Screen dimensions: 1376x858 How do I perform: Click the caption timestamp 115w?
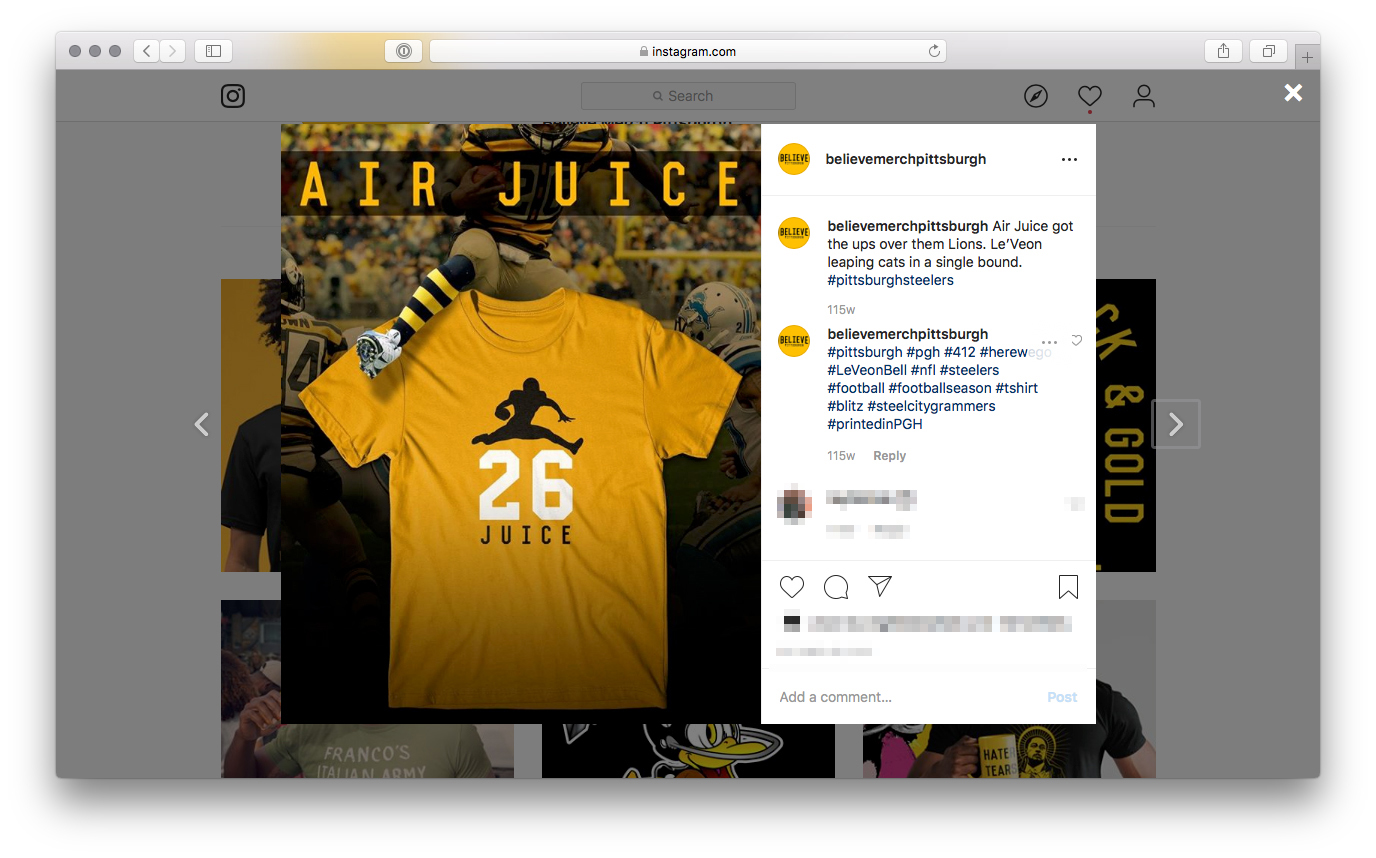(x=841, y=310)
